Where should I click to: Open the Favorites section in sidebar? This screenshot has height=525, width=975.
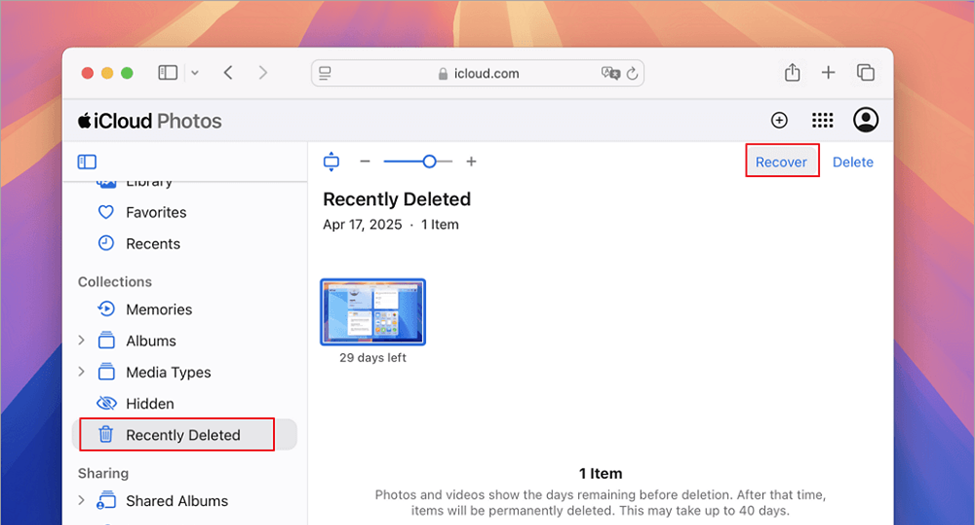155,212
